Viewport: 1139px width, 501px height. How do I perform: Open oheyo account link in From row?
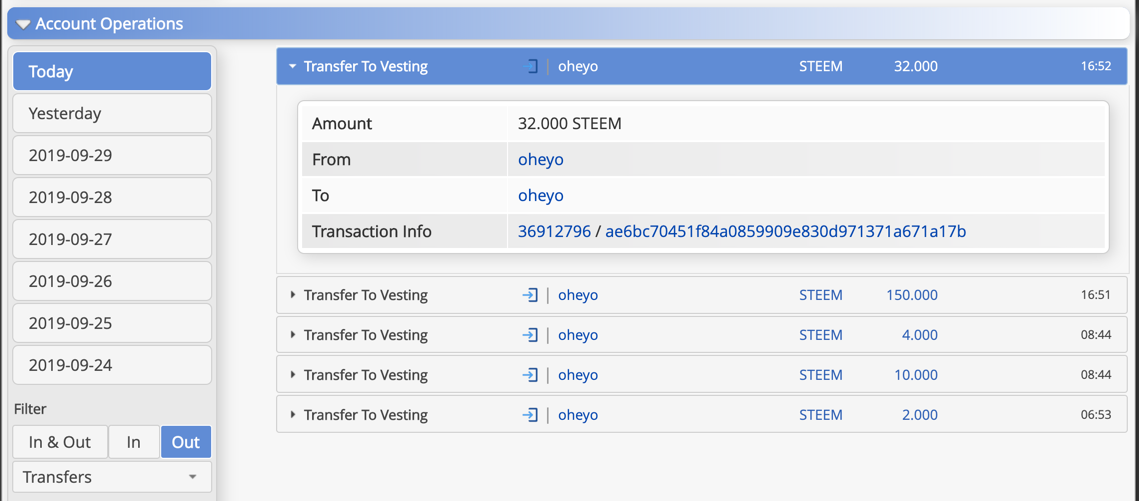pyautogui.click(x=540, y=160)
